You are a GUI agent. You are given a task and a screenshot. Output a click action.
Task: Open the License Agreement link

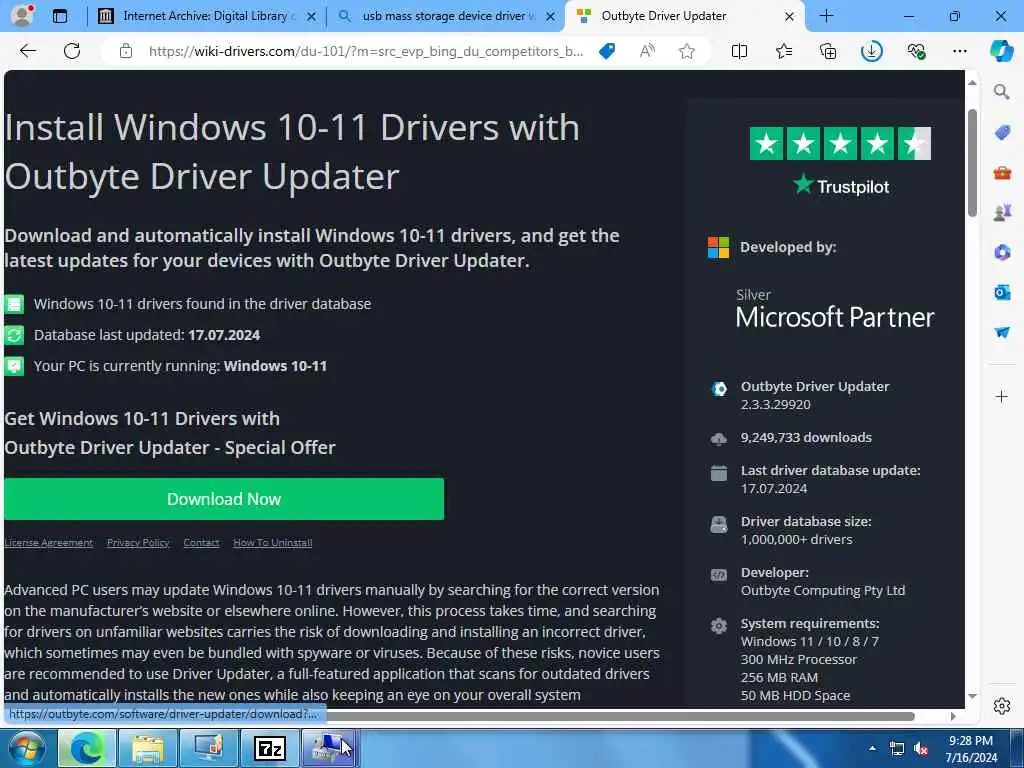(x=48, y=543)
